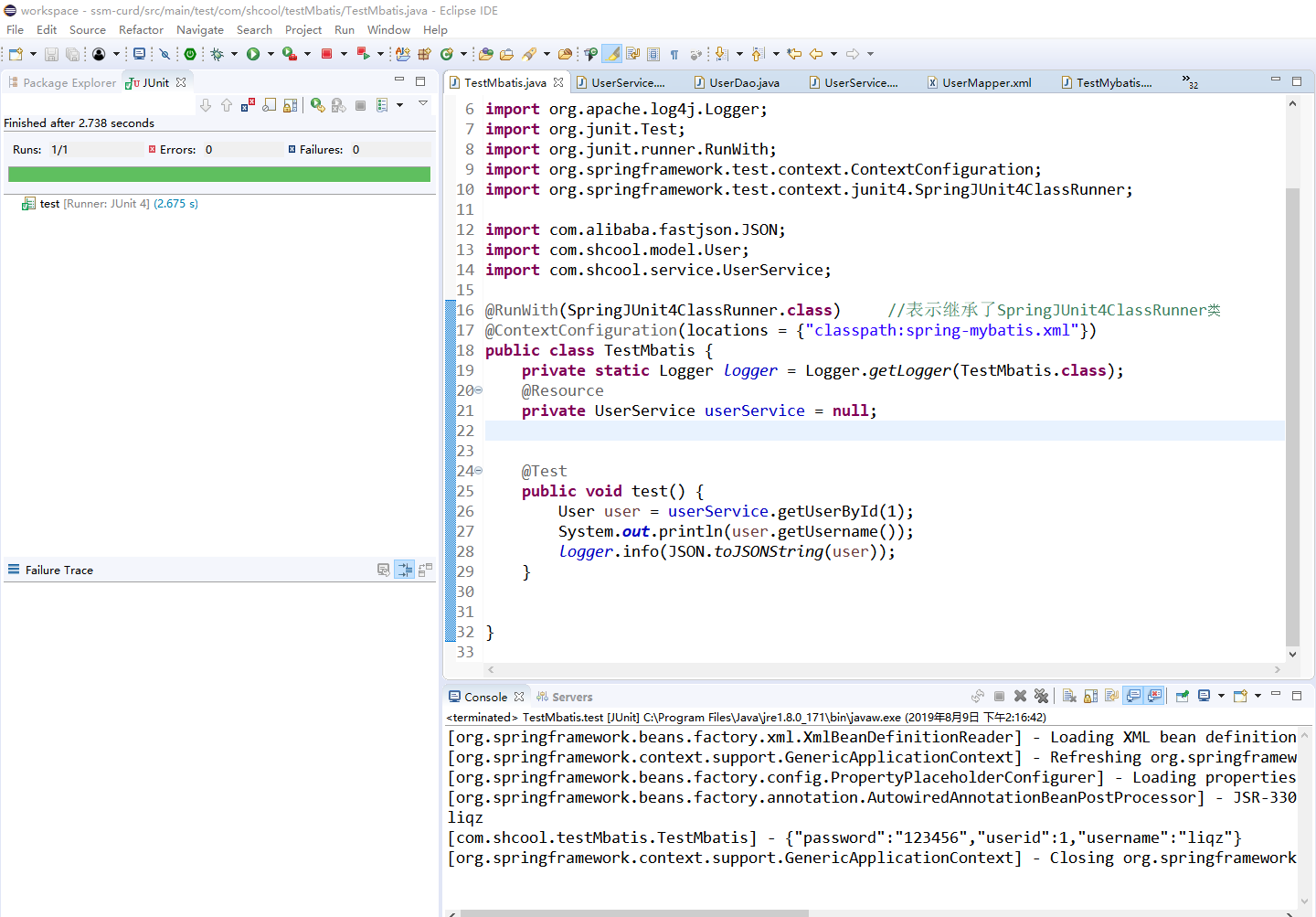
Task: Click the Open Console icon
Action: (1240, 697)
